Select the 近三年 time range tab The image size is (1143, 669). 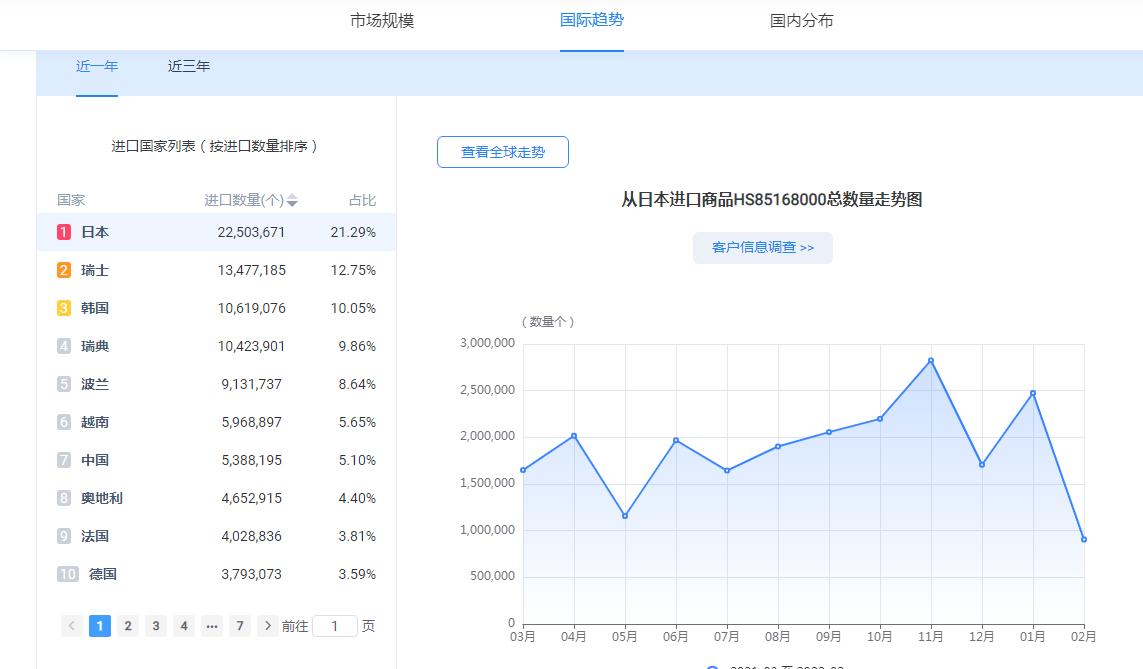coord(188,66)
